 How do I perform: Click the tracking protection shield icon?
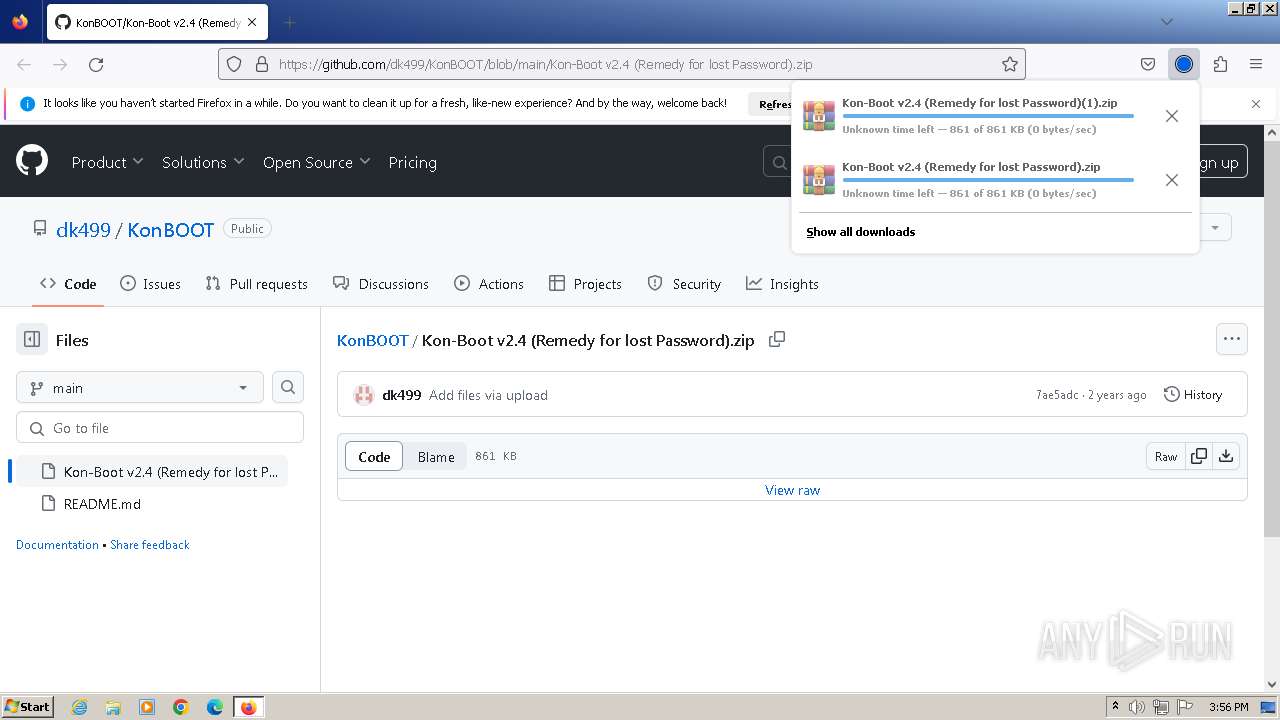click(234, 64)
